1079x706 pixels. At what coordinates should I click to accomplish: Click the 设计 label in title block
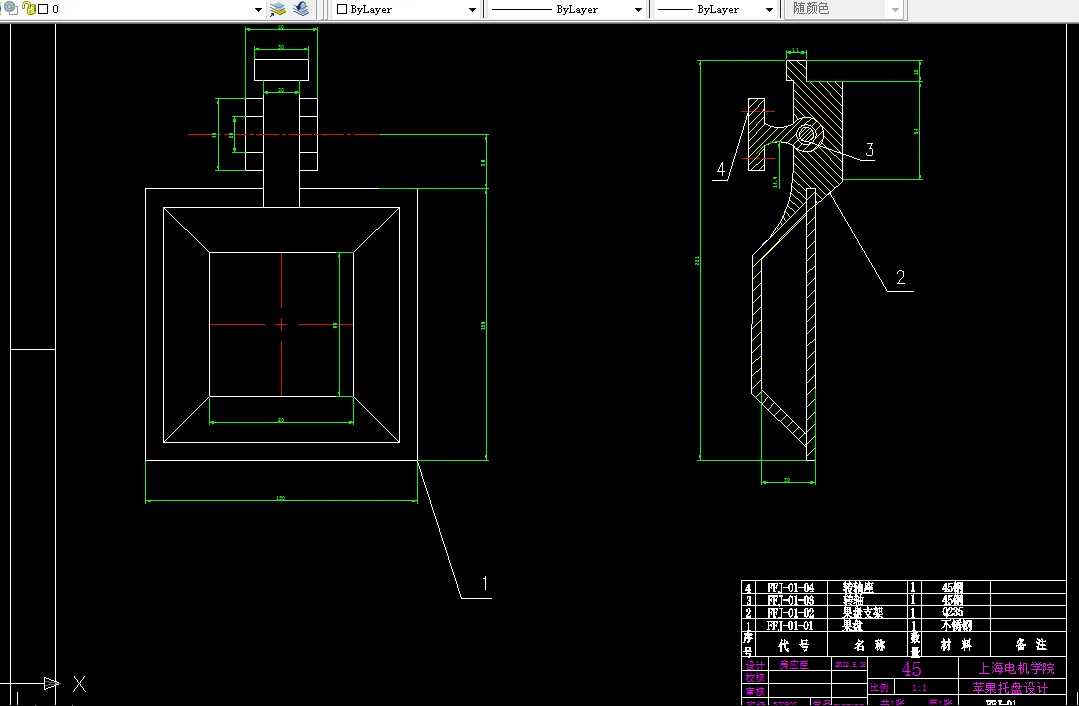click(755, 665)
